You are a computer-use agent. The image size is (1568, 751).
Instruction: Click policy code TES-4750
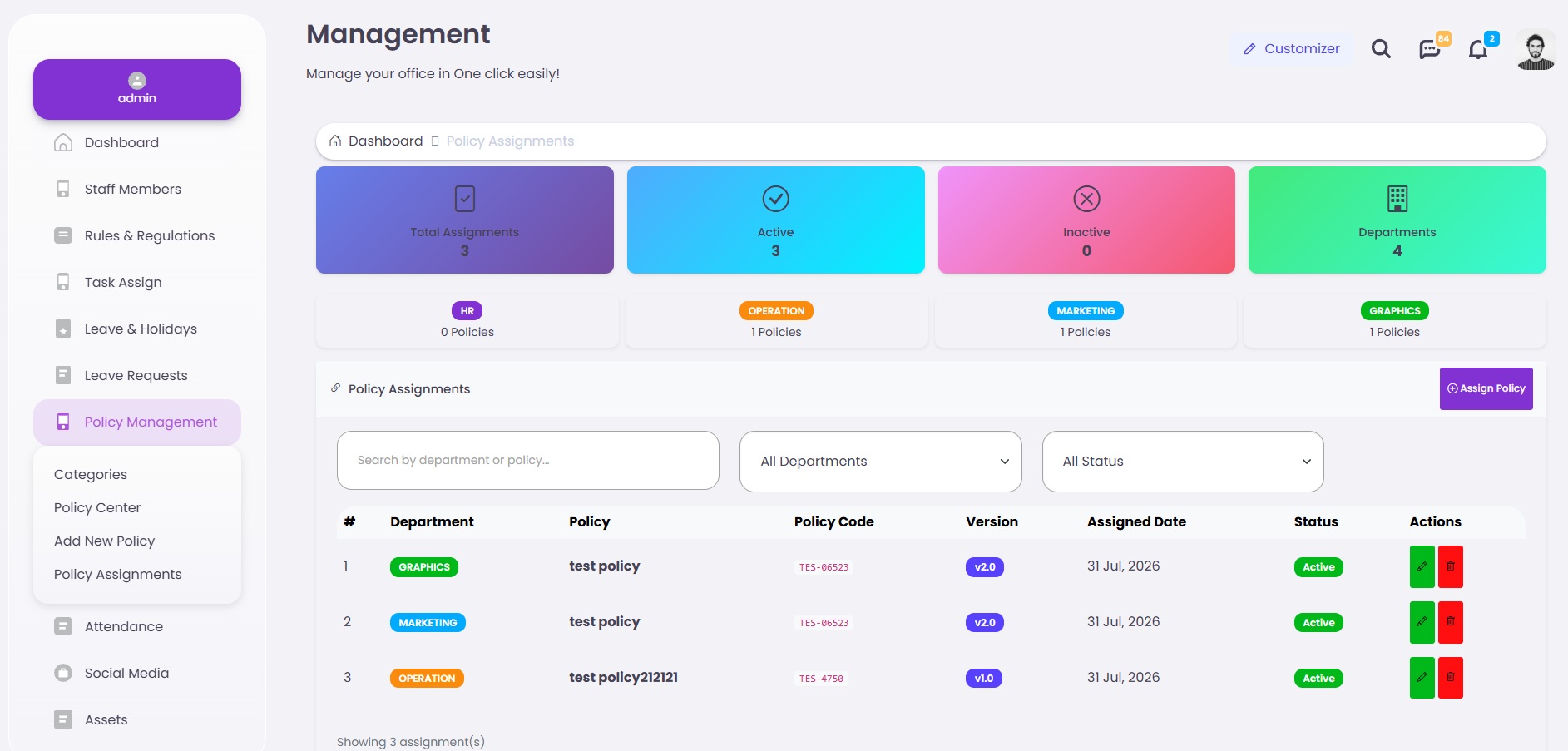[x=821, y=679]
